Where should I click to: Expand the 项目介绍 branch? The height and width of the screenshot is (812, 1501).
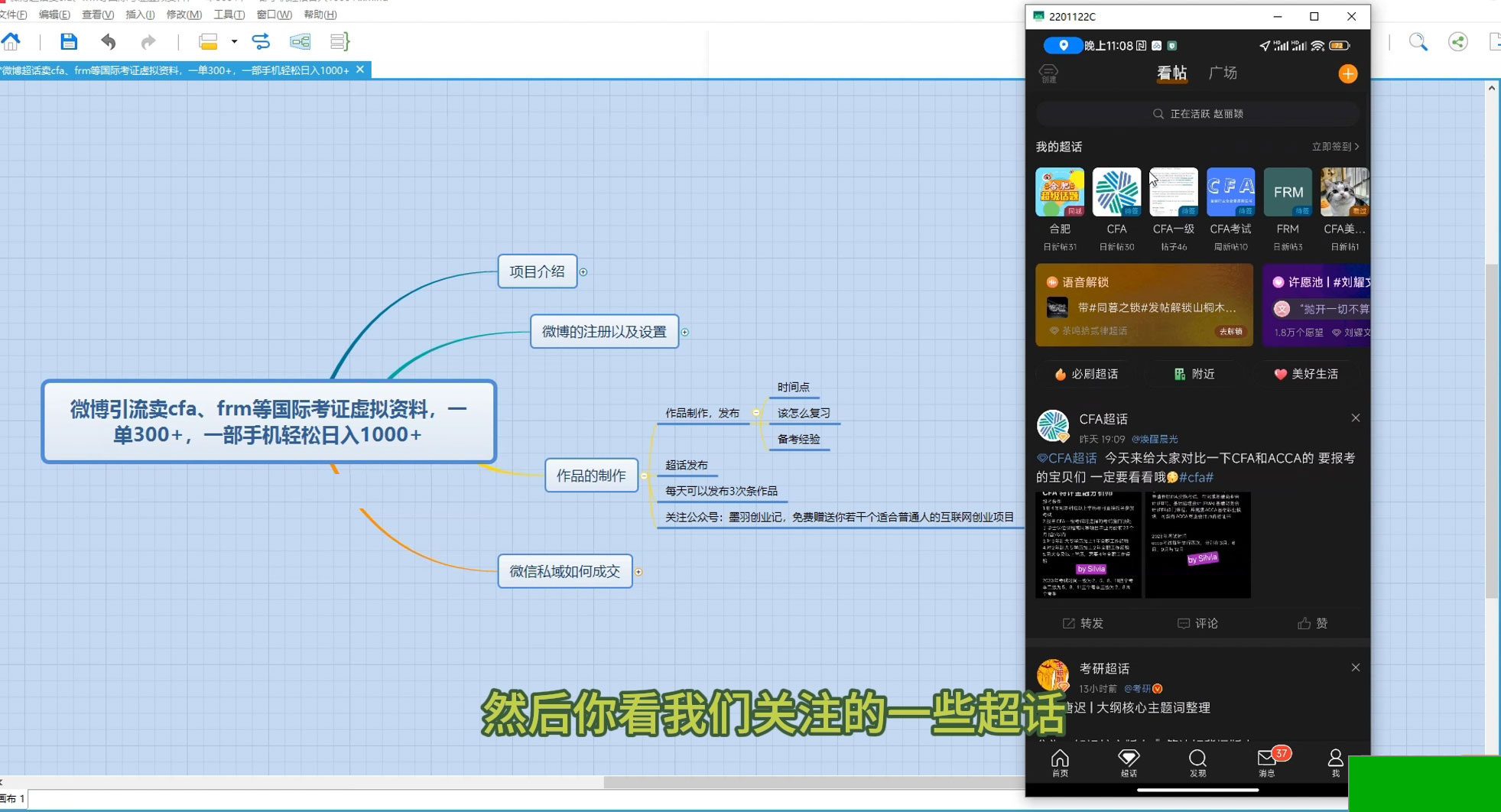click(583, 272)
